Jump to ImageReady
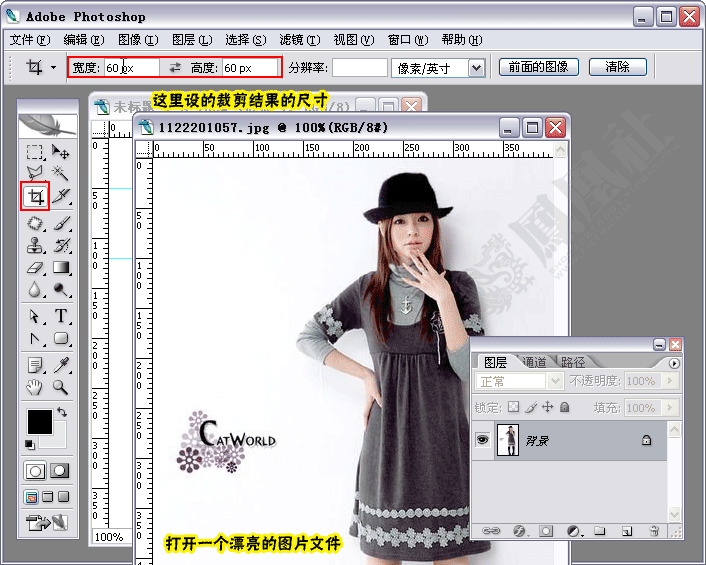The height and width of the screenshot is (565, 706). pos(47,523)
